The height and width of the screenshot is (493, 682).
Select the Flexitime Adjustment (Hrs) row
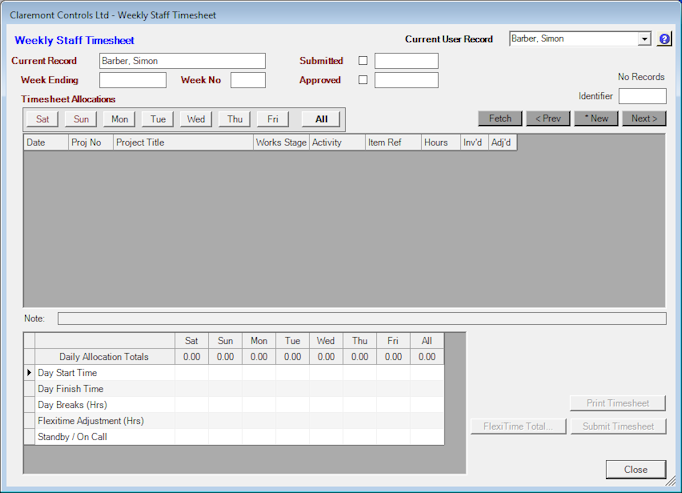click(x=234, y=421)
